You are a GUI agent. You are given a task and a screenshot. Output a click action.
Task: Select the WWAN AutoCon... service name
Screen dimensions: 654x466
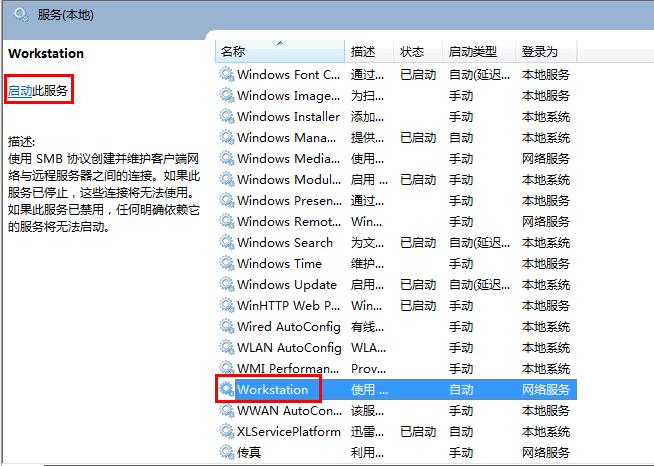[x=289, y=411]
